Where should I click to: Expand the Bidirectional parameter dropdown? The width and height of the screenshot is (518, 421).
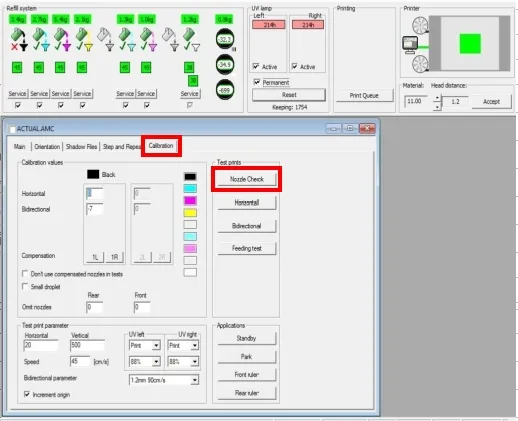click(164, 380)
